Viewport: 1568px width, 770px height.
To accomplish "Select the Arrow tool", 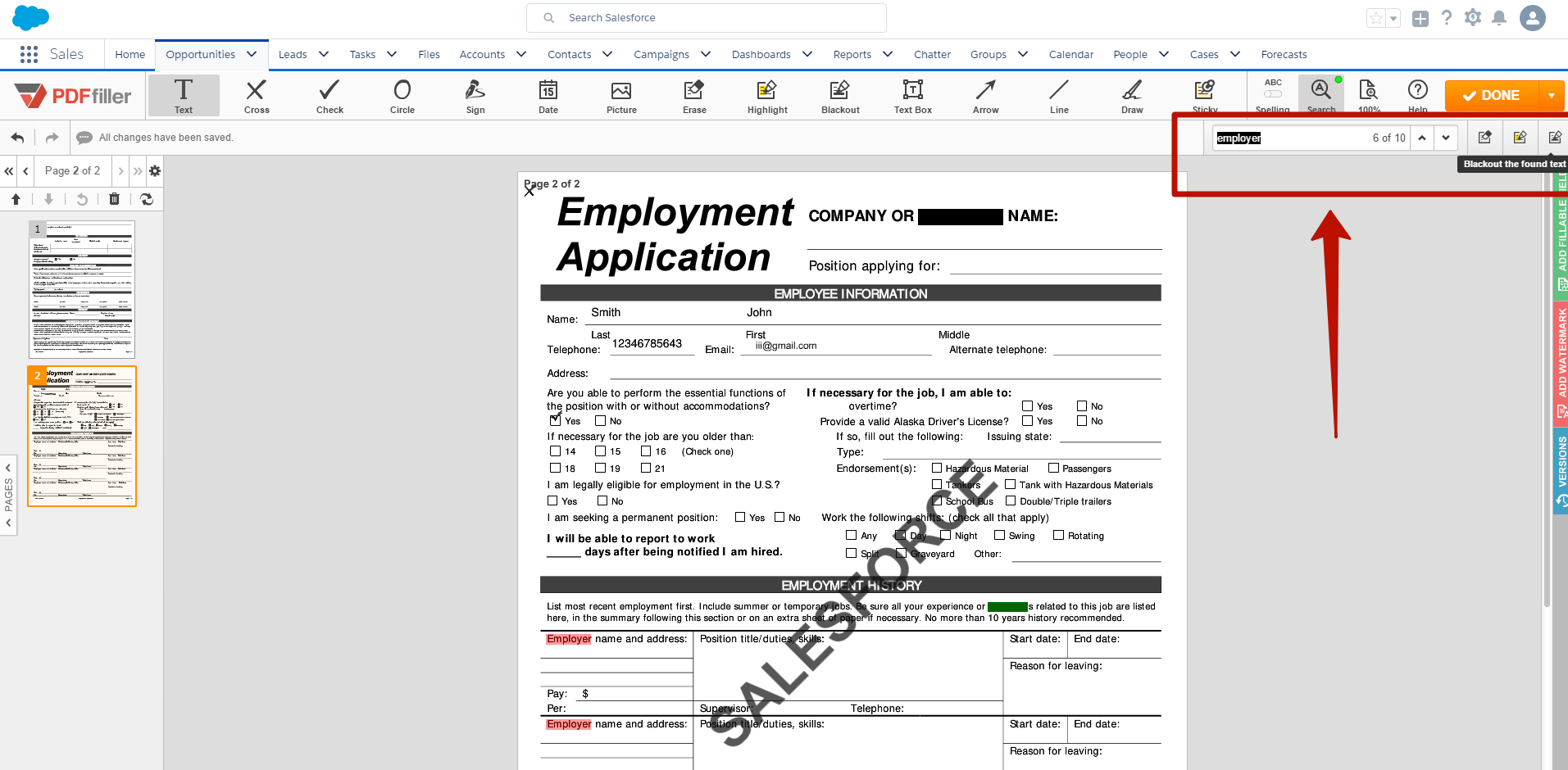I will coord(986,96).
